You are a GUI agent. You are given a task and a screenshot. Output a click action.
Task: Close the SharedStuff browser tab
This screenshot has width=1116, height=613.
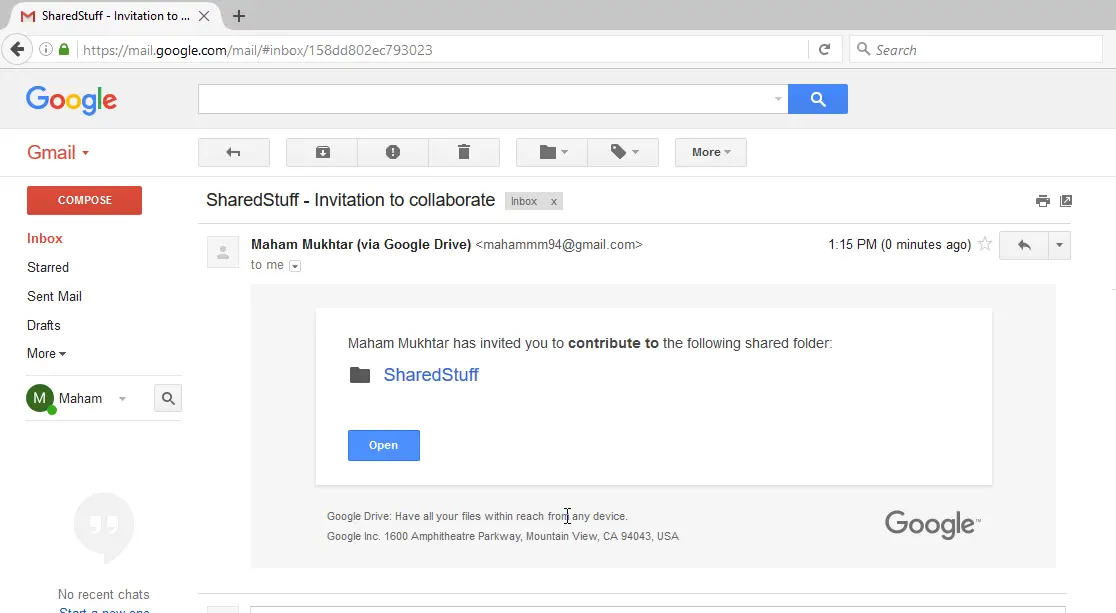204,16
